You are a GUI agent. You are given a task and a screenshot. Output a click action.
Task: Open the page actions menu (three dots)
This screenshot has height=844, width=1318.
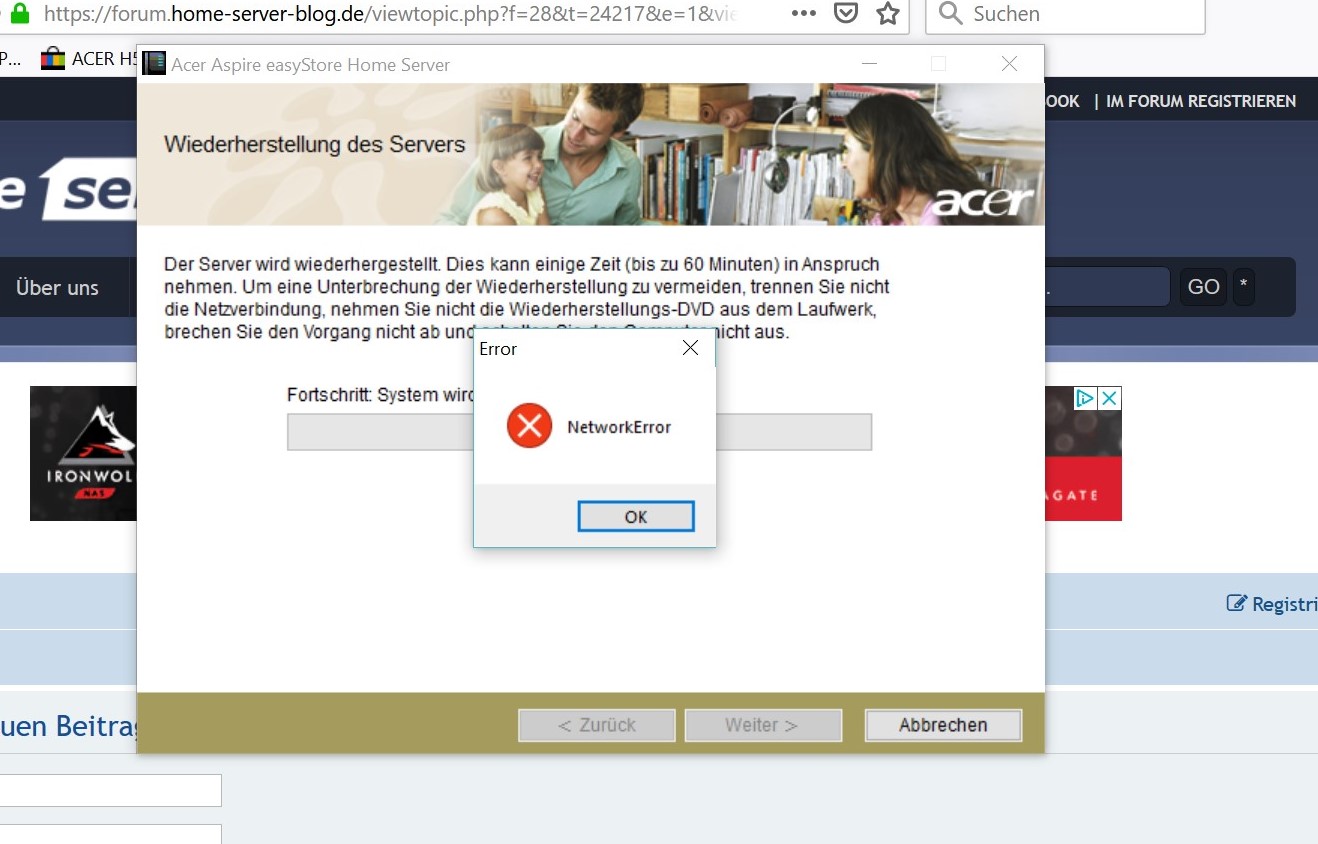803,13
